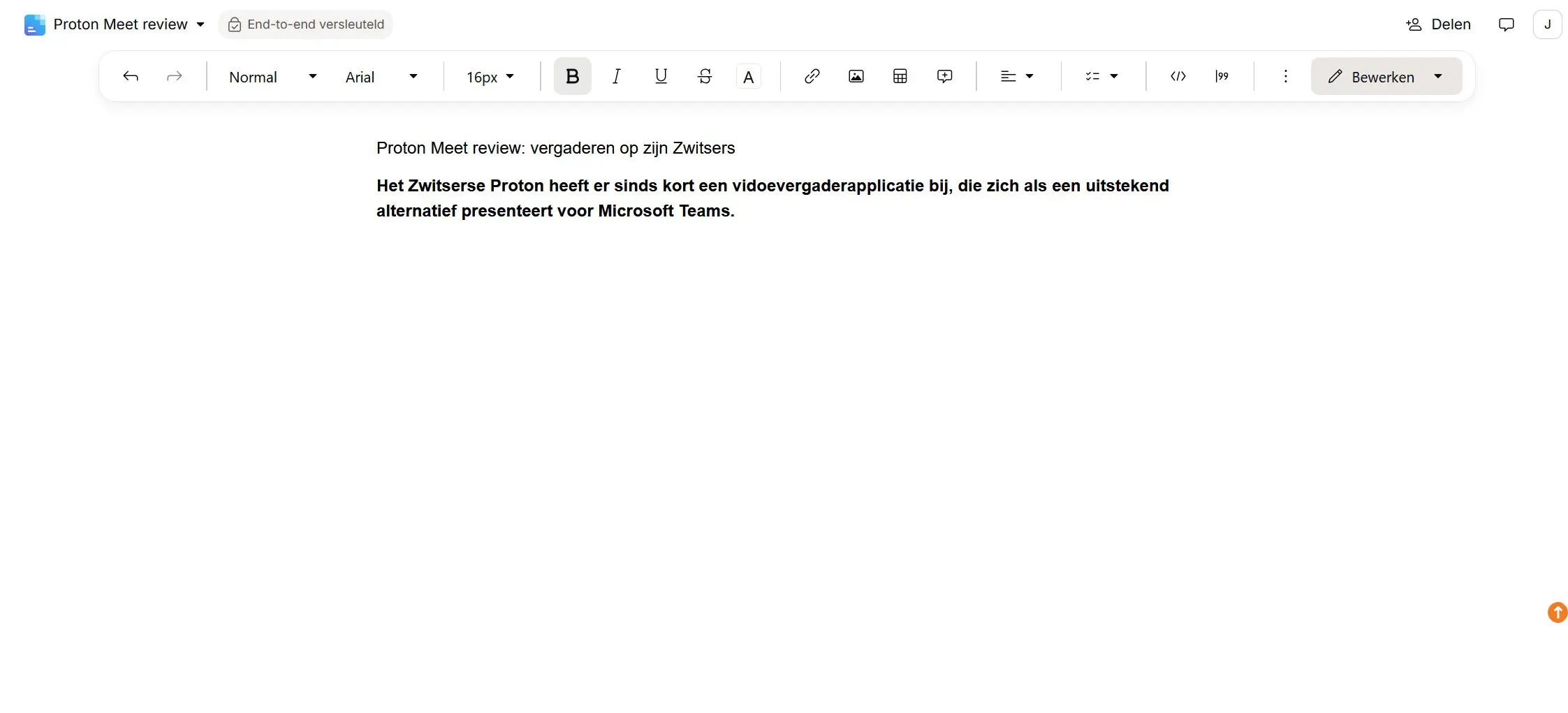Add a comment with the speech bubble icon
Viewport: 1568px width, 713px height.
coord(944,76)
